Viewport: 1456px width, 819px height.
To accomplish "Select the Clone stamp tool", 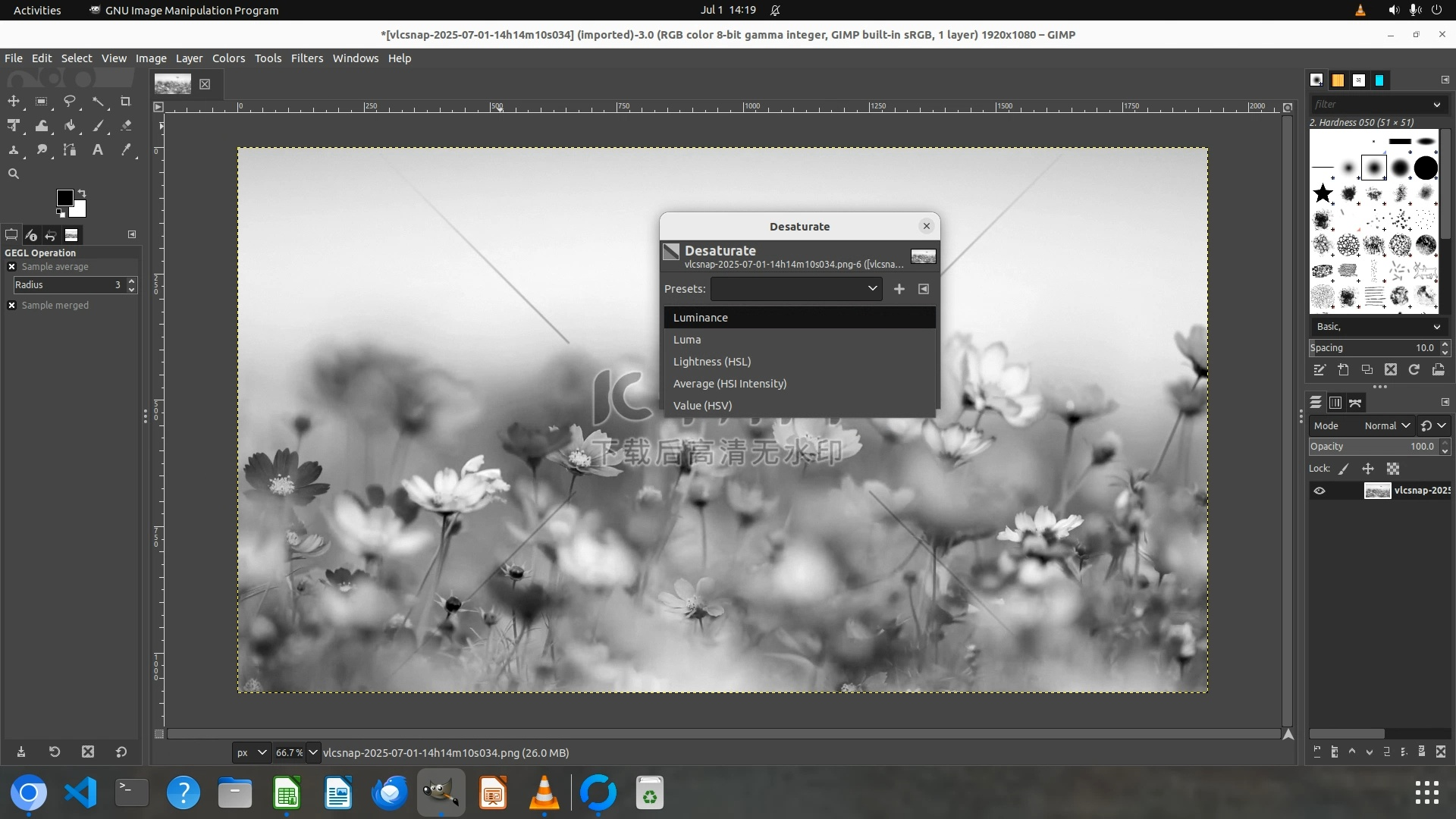I will (14, 150).
